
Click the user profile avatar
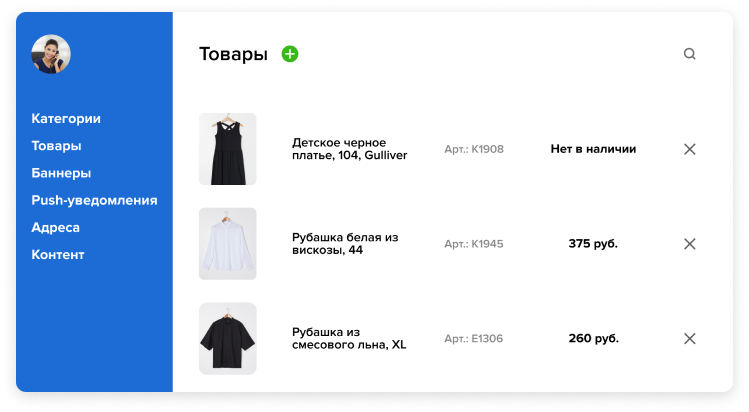tap(51, 55)
